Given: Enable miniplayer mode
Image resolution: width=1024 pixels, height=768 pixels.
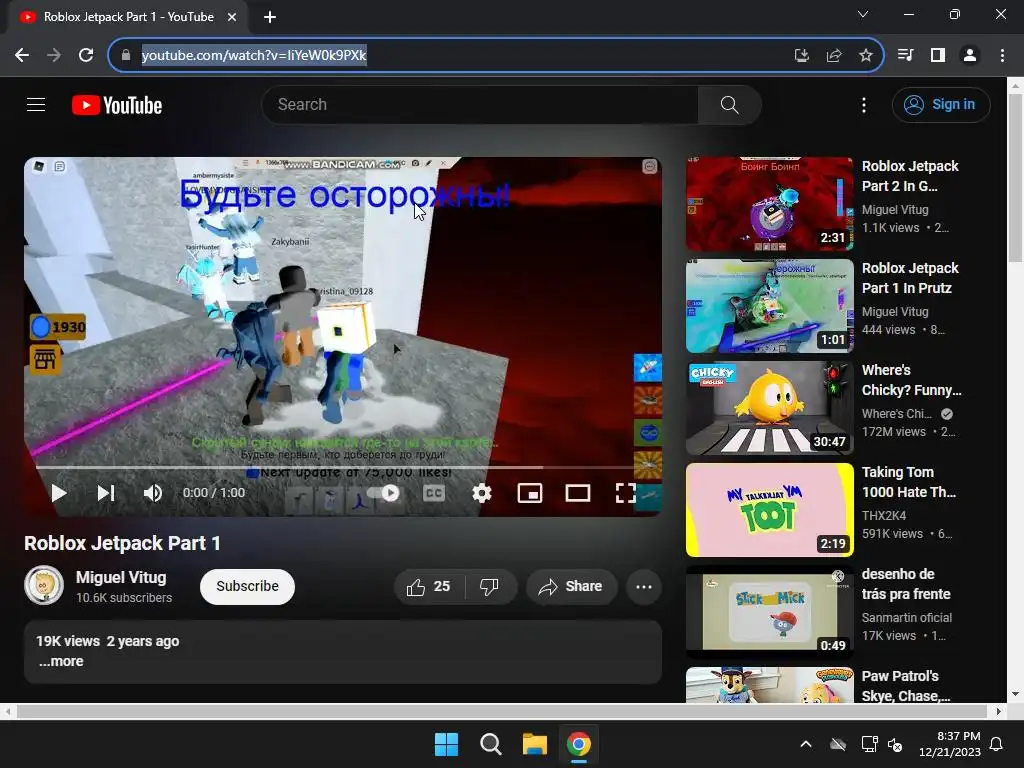Looking at the screenshot, I should 530,493.
